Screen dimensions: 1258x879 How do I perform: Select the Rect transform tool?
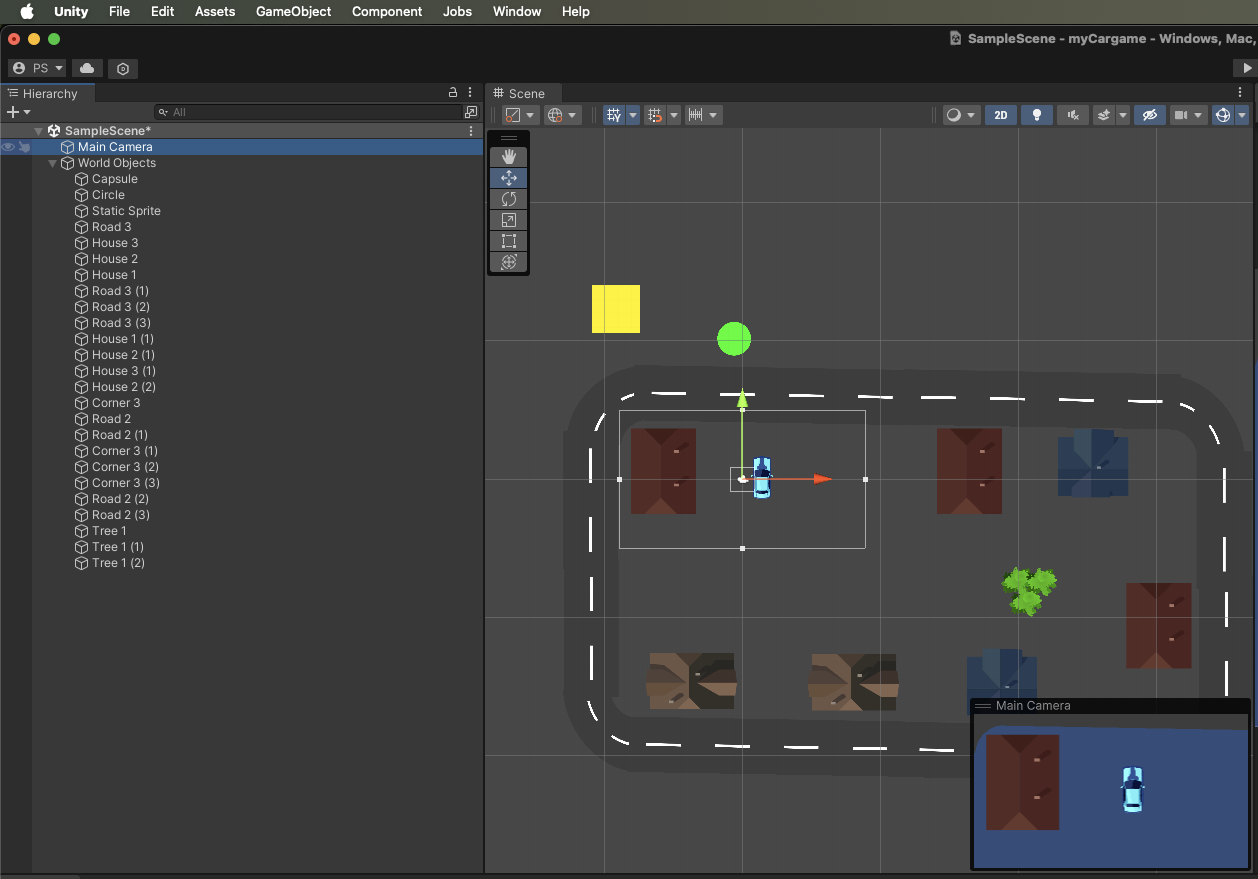[x=508, y=241]
